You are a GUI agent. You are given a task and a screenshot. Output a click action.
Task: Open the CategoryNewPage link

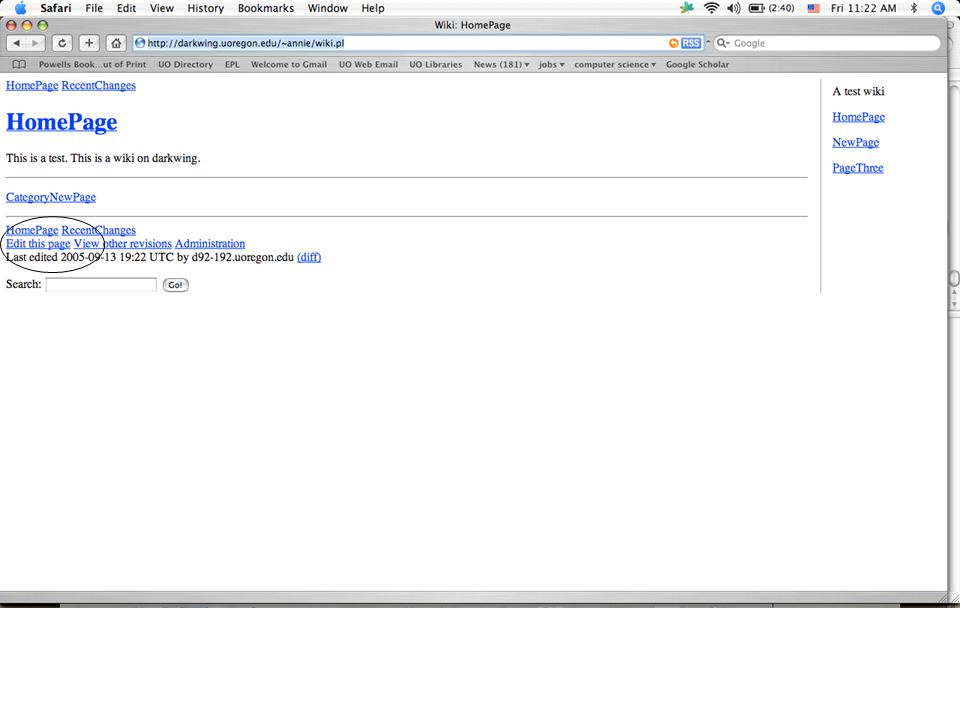point(51,197)
